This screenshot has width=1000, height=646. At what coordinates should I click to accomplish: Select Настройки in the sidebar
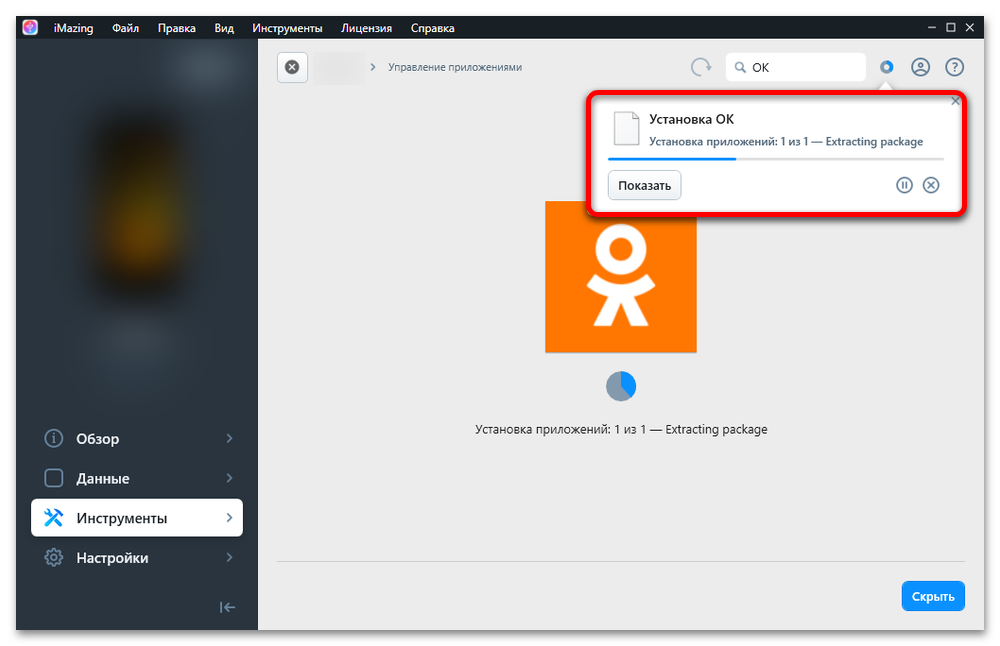point(137,558)
